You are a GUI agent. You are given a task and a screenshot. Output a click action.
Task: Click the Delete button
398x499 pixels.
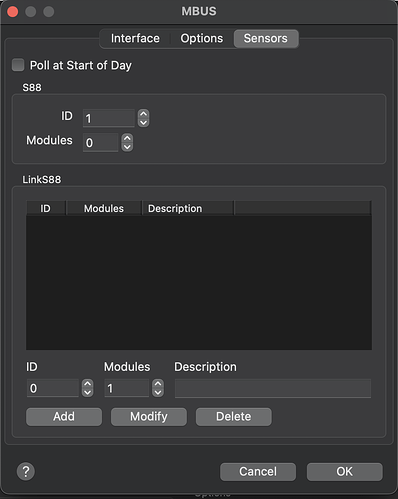pyautogui.click(x=234, y=417)
